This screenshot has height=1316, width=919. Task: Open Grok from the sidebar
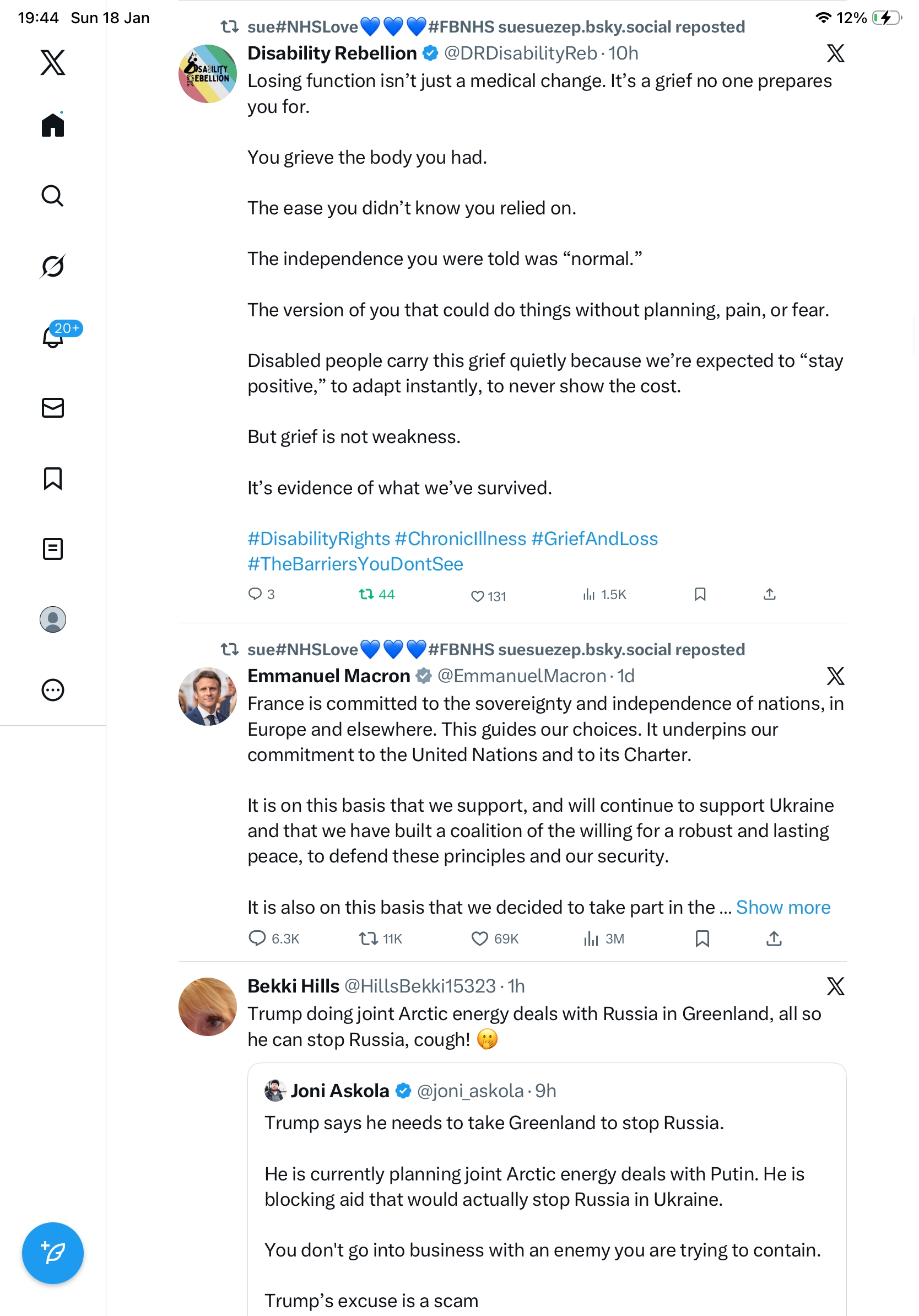pyautogui.click(x=53, y=267)
